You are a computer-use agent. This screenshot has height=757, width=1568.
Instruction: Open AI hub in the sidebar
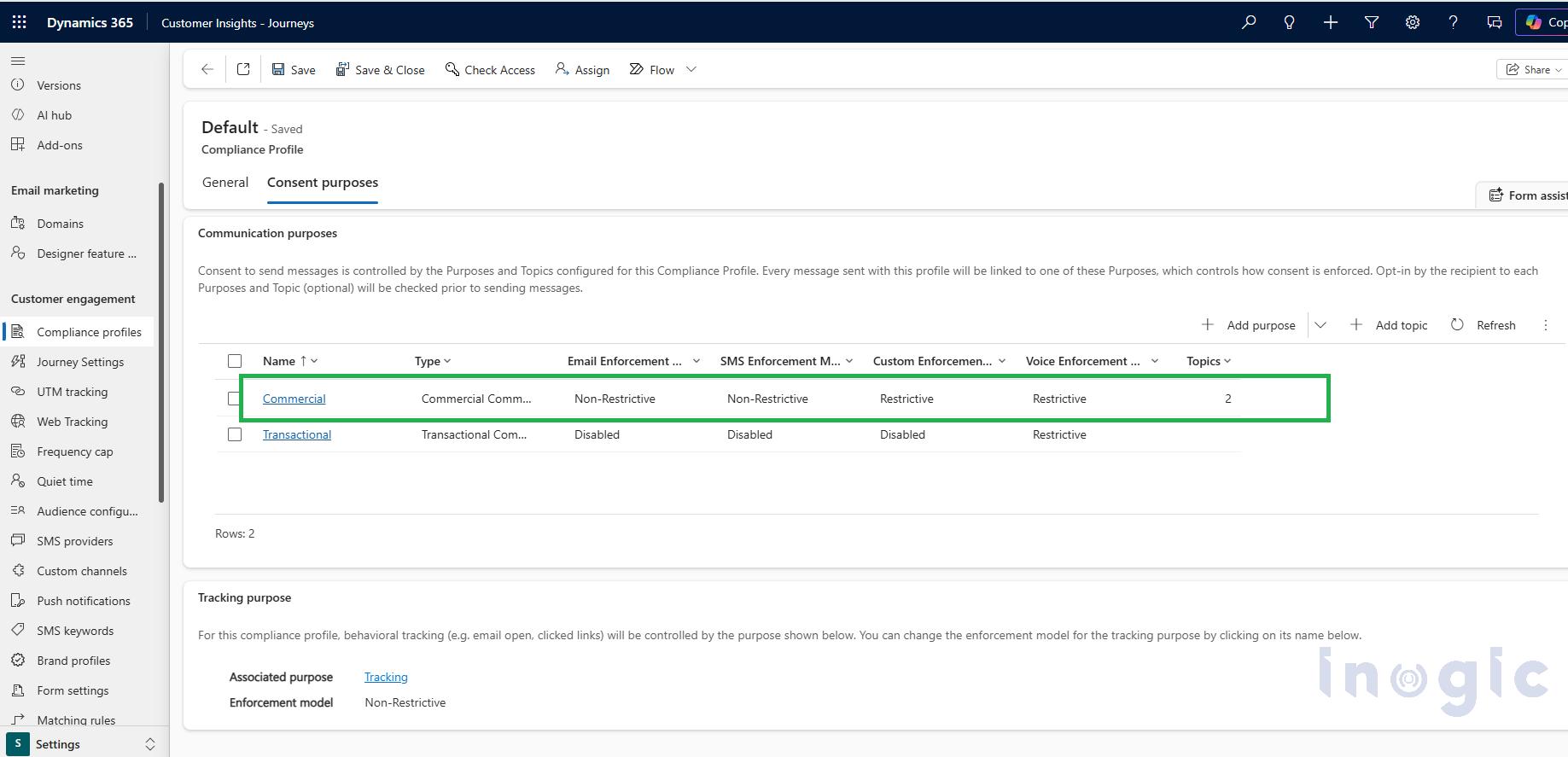[54, 115]
